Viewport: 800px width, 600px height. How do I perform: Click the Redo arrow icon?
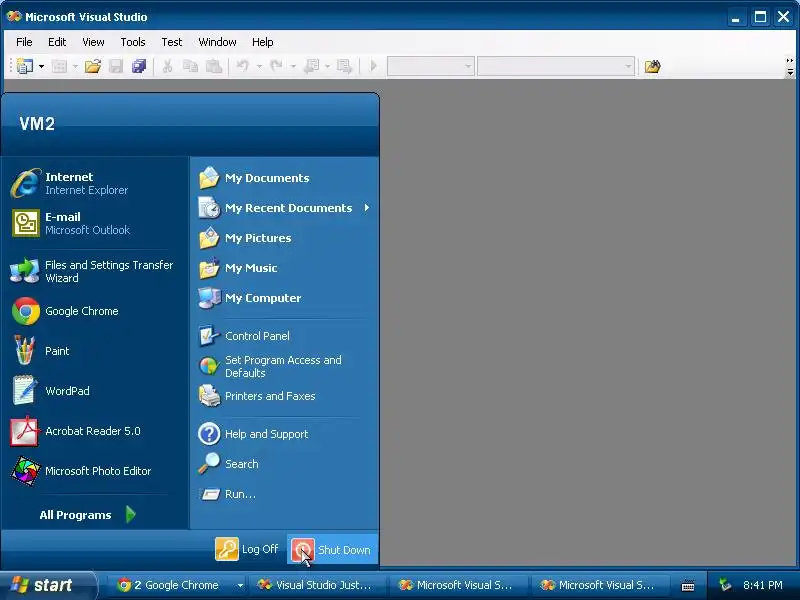277,66
